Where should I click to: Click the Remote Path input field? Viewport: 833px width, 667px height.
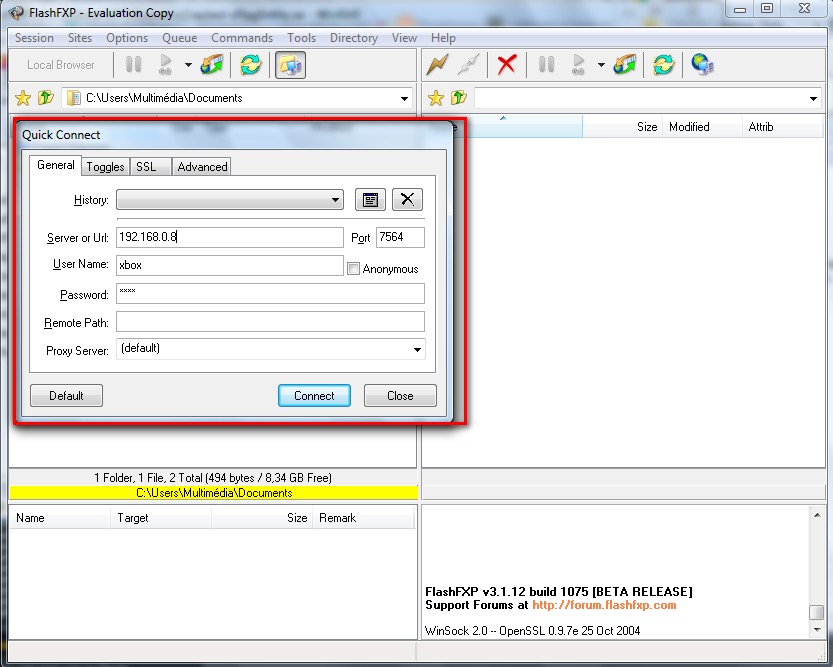(270, 322)
